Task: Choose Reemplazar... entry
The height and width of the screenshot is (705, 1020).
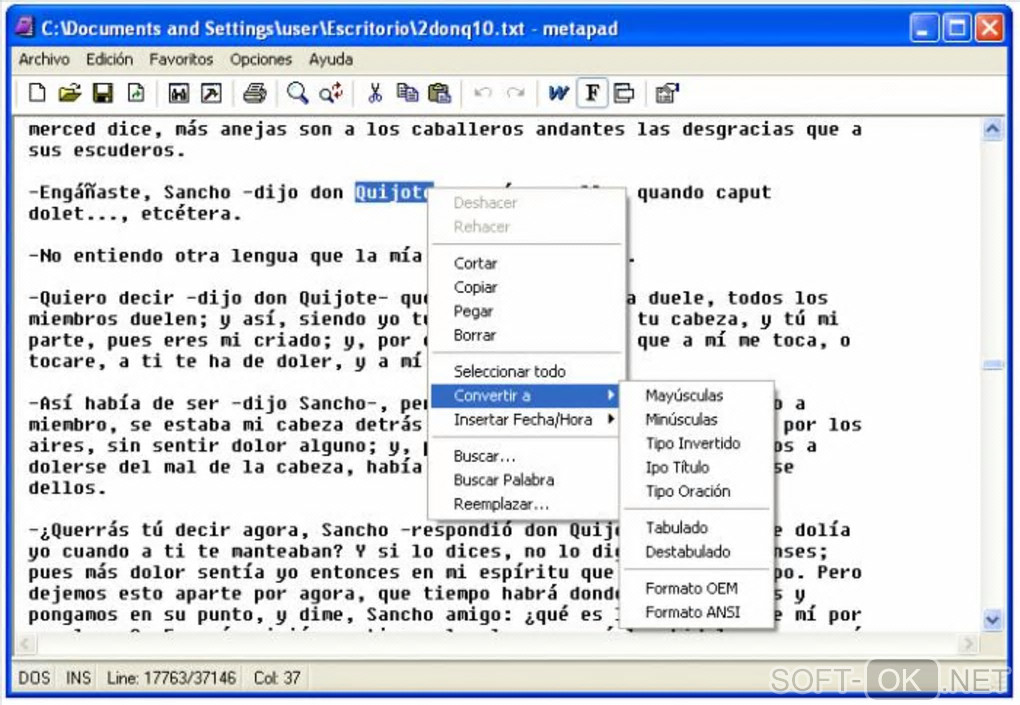Action: pos(526,504)
